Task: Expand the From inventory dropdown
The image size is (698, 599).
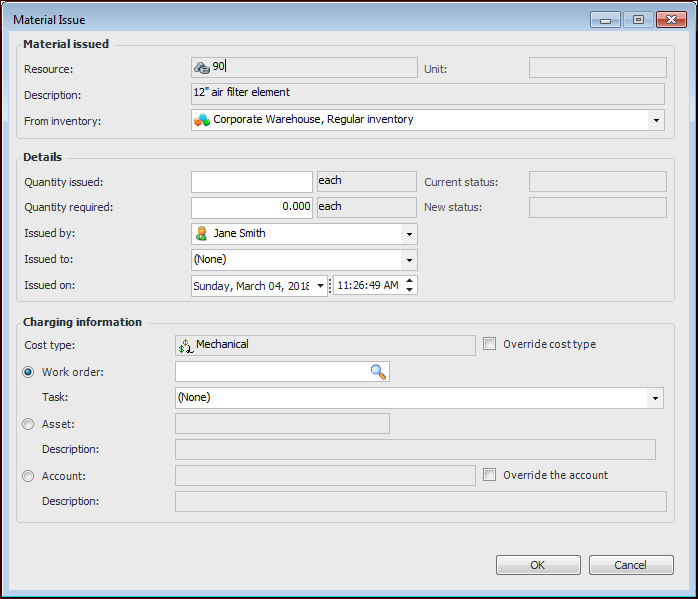Action: point(656,120)
